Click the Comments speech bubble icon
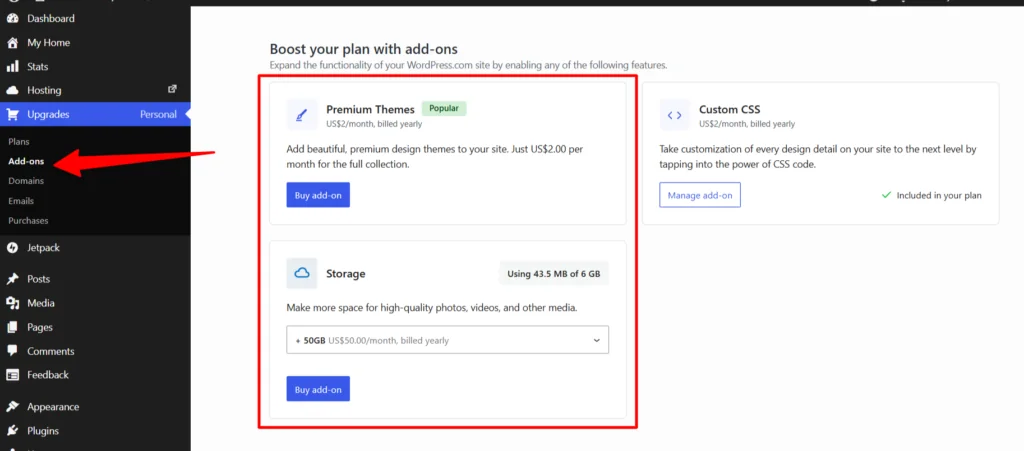Screen dimensions: 1024x451 point(12,351)
